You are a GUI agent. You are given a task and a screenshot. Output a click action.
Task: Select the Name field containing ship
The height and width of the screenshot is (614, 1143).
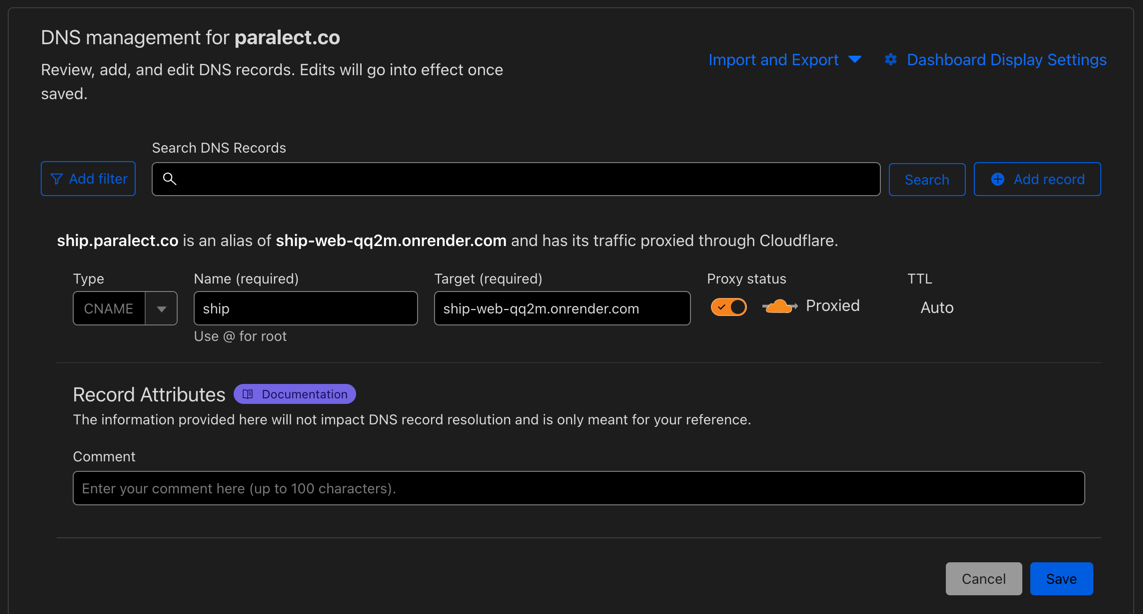point(305,308)
